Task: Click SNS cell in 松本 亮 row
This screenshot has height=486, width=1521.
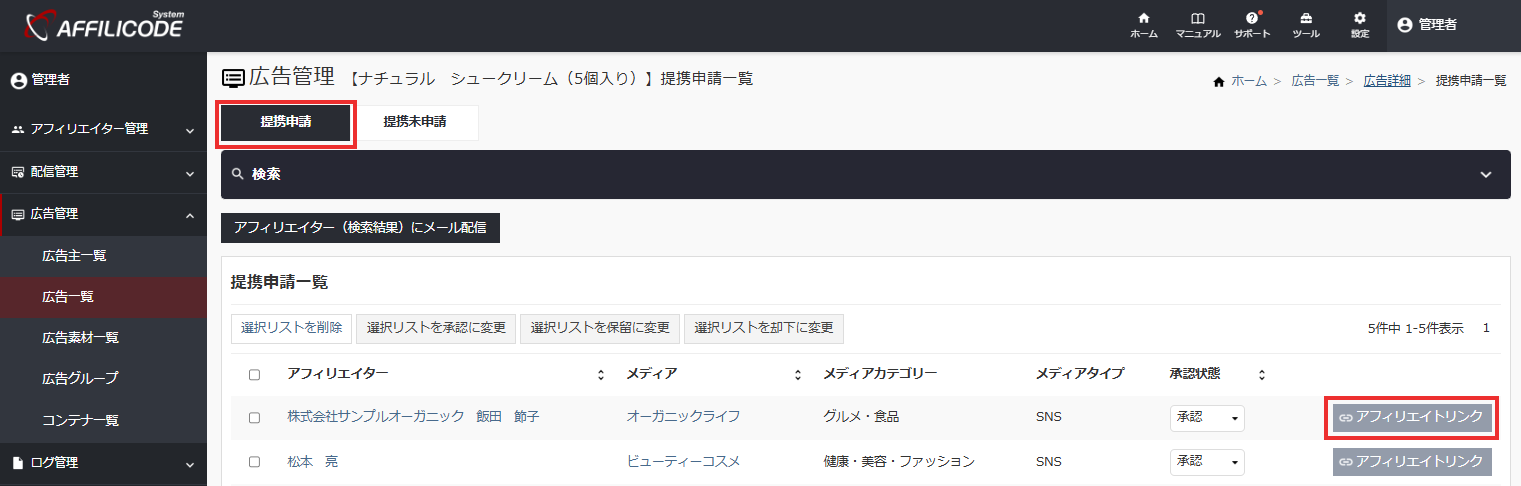Action: coord(1049,461)
